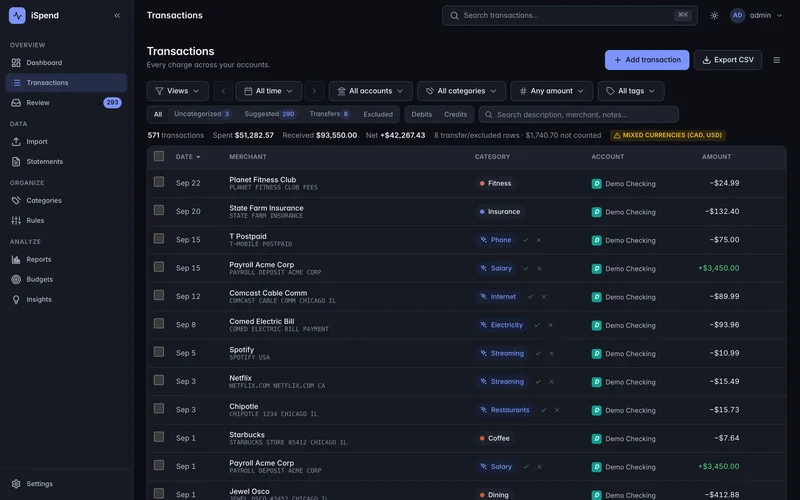Image resolution: width=800 pixels, height=500 pixels.
Task: Reject the suggested Phone category X
Action: 539,240
